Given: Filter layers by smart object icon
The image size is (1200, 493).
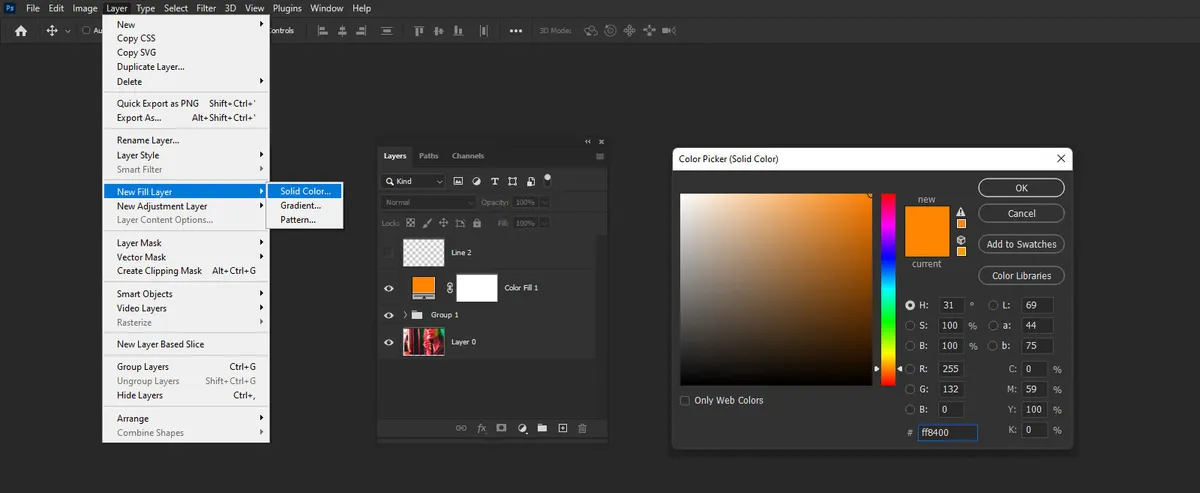Looking at the screenshot, I should (x=530, y=182).
